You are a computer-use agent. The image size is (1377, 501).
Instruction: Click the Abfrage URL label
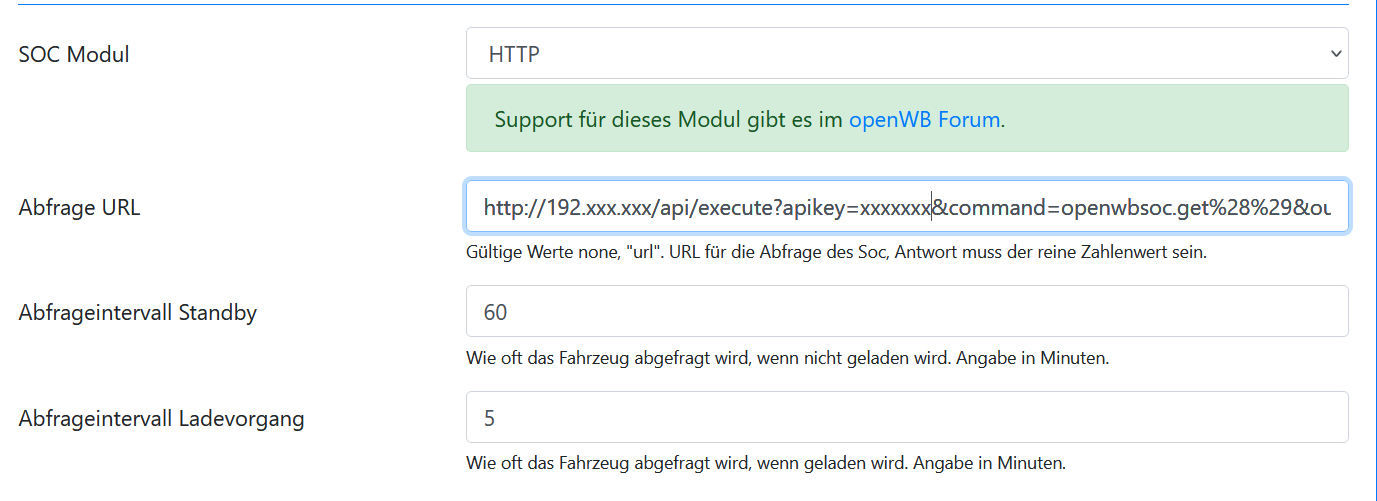tap(79, 208)
